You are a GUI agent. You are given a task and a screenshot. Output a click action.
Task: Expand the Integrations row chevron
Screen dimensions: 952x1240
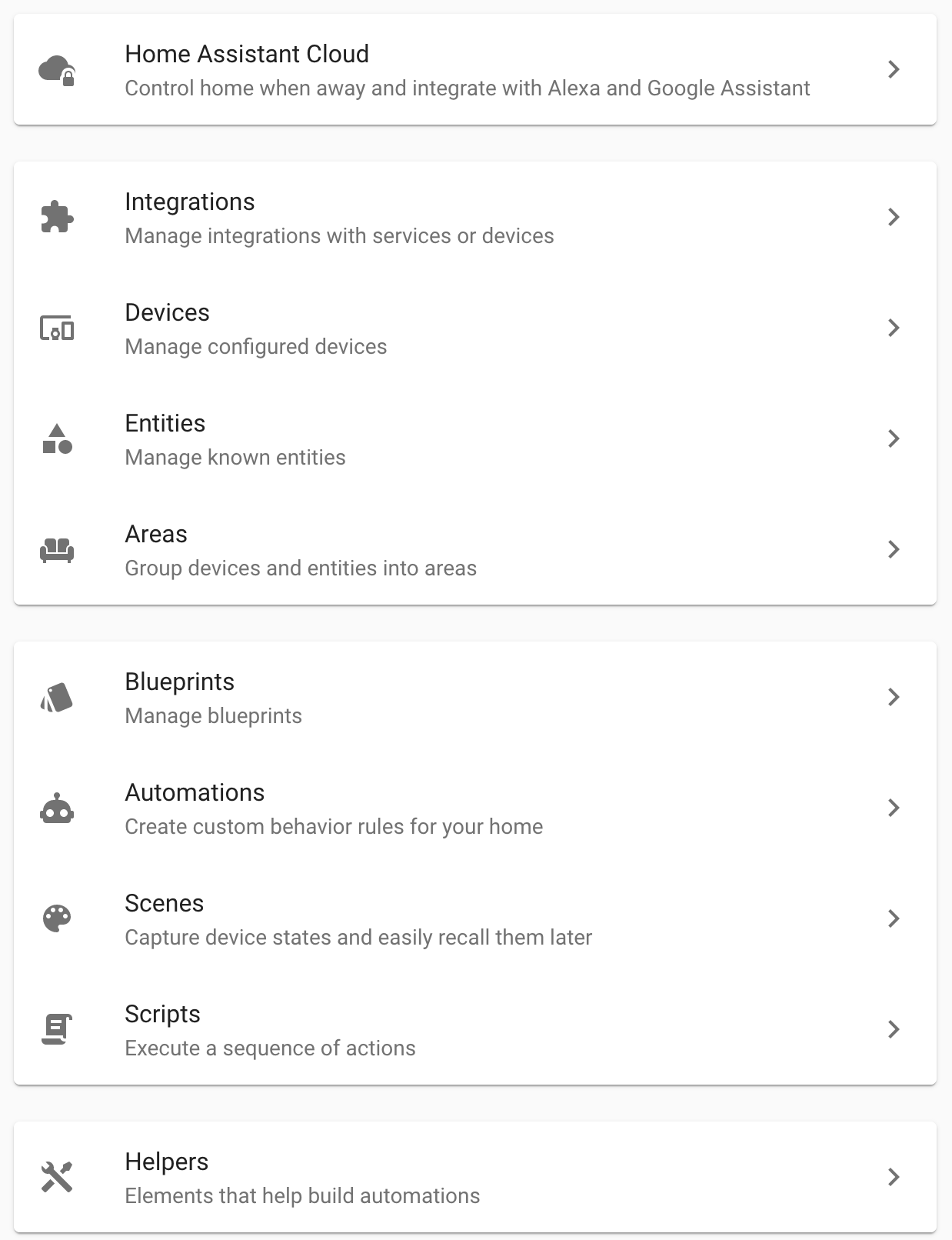[x=894, y=217]
